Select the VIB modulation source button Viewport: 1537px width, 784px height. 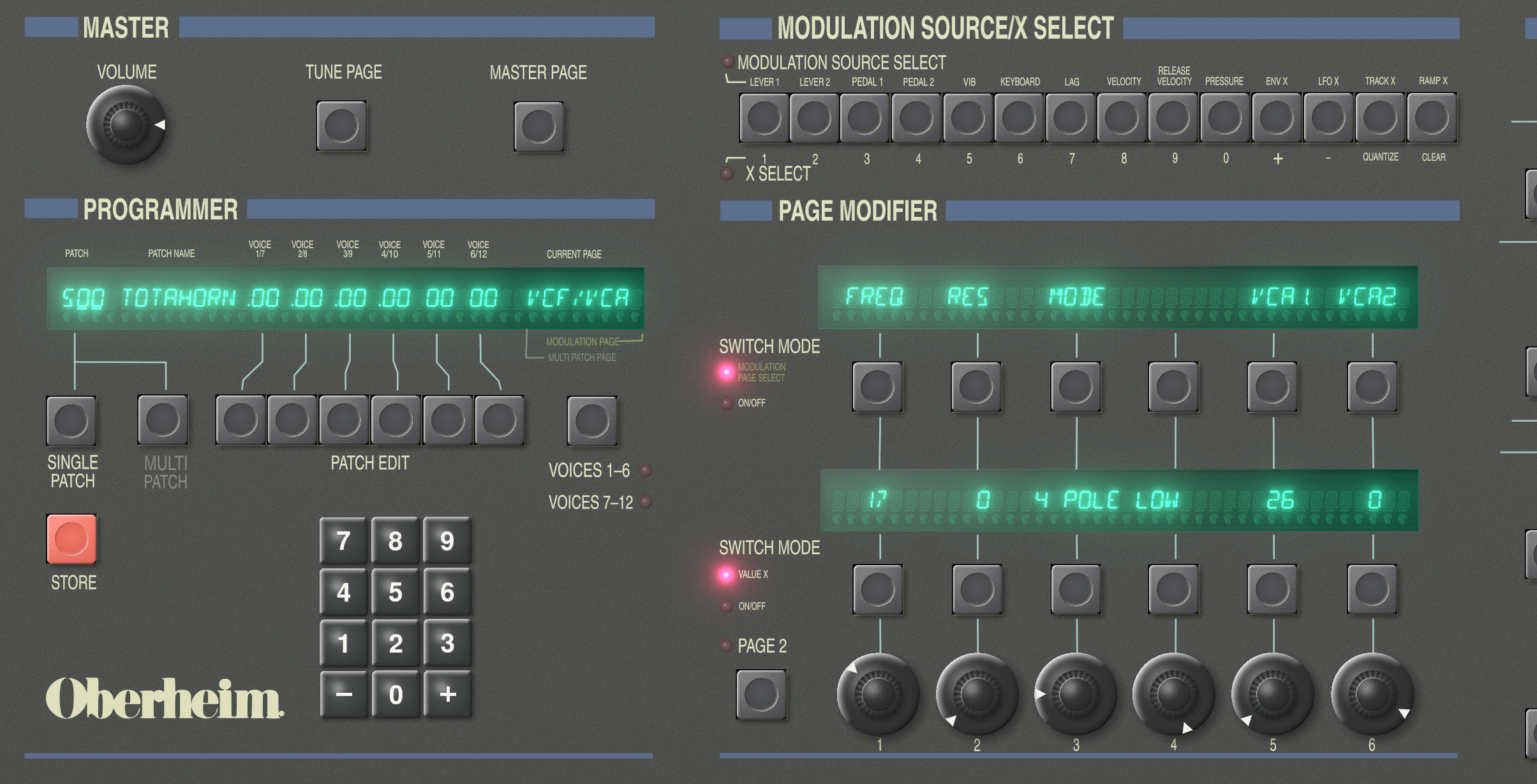tap(968, 118)
